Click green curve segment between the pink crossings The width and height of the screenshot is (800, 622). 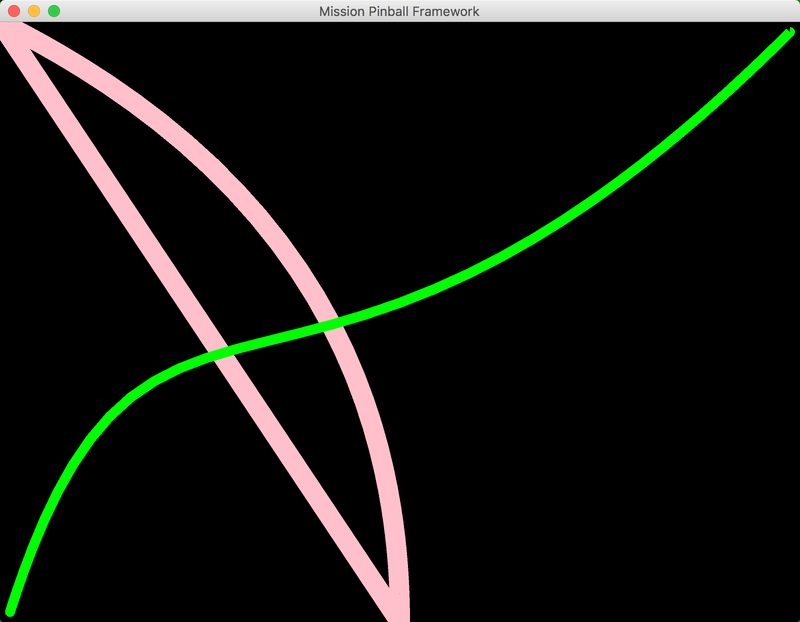click(x=280, y=338)
